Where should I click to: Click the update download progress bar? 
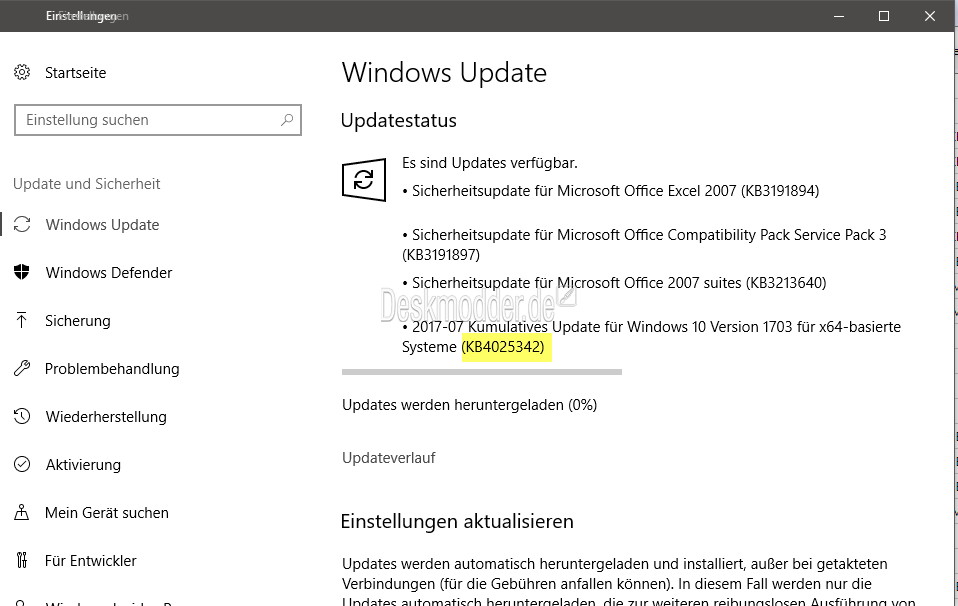pos(482,371)
